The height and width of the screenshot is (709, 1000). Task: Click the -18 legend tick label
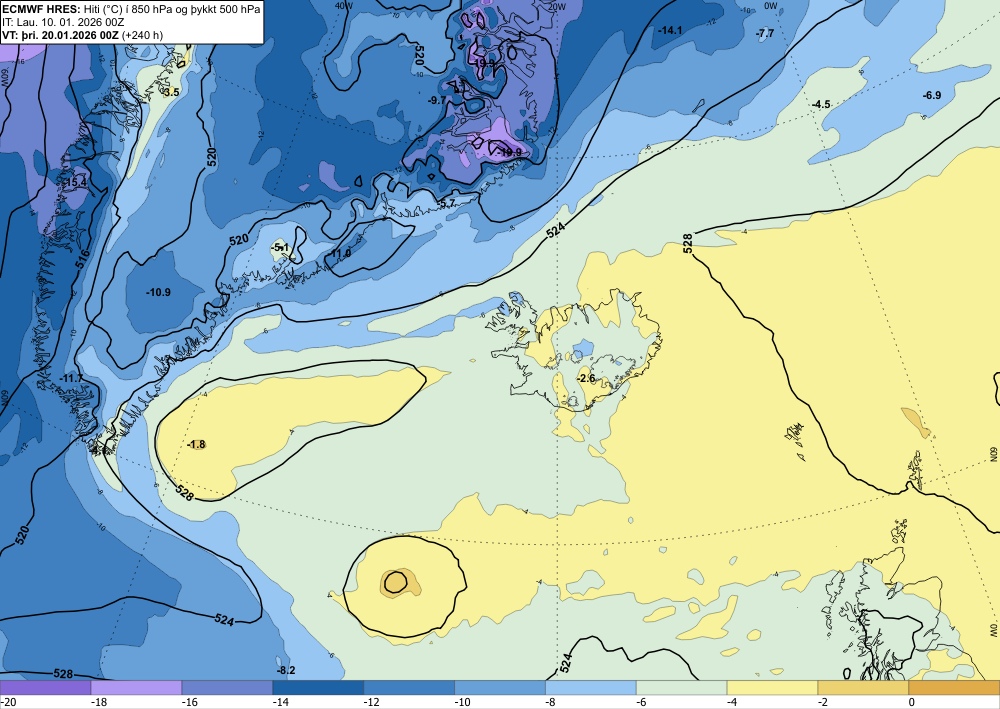(98, 702)
